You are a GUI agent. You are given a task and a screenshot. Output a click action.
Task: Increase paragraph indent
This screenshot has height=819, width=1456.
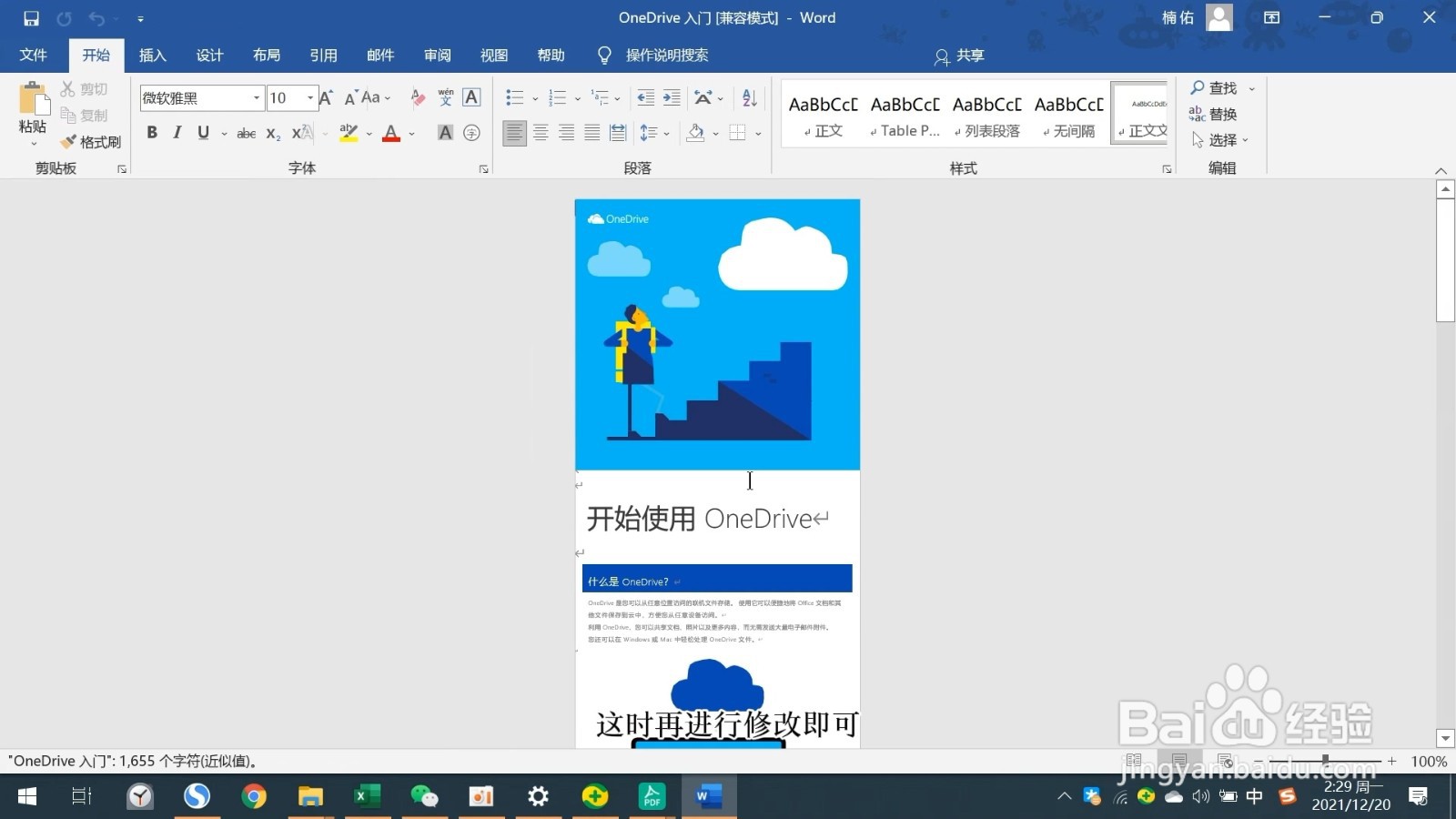[x=672, y=97]
